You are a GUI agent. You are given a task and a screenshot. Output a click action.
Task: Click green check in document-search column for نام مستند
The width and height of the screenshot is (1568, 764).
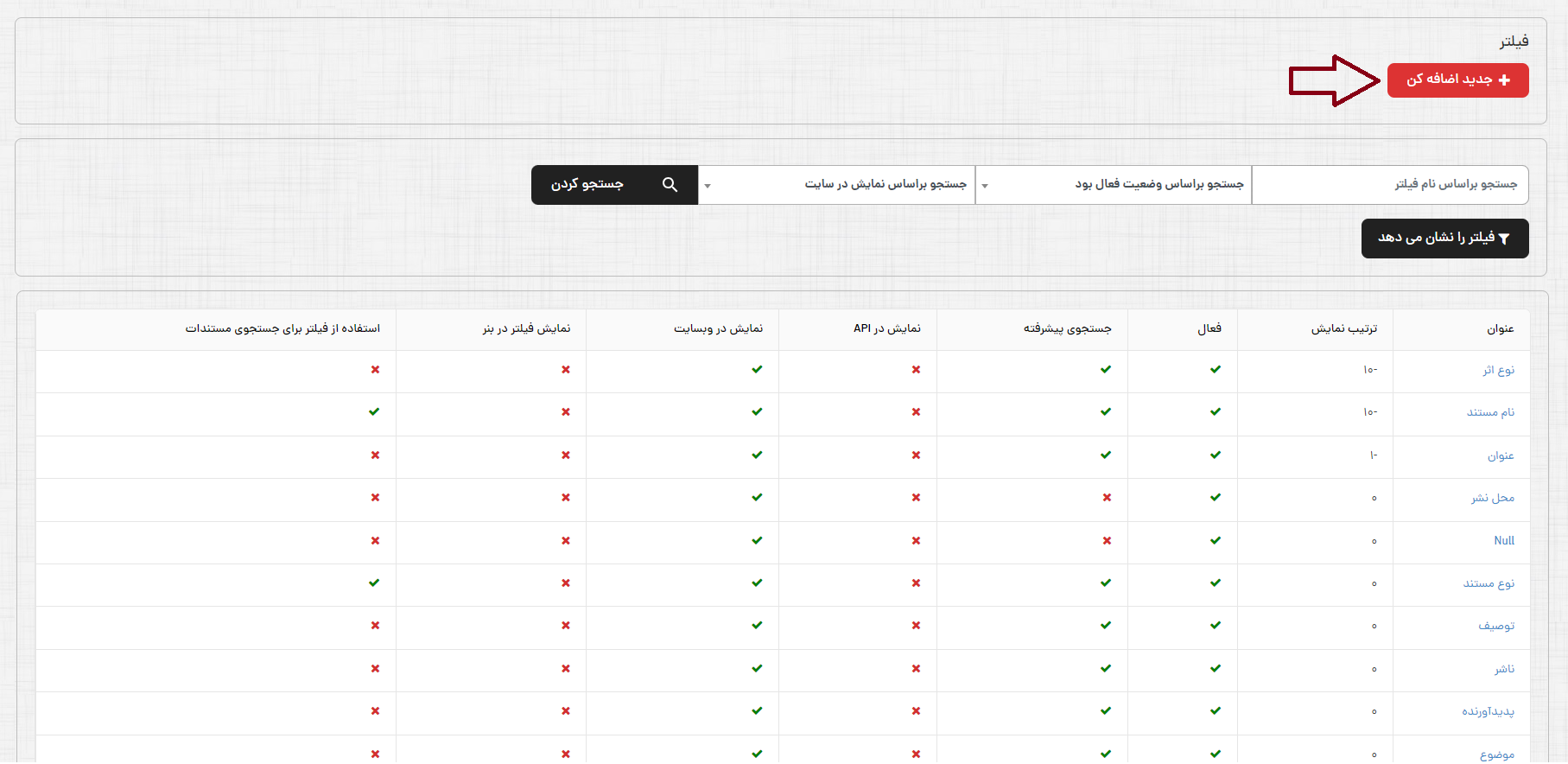click(x=374, y=412)
